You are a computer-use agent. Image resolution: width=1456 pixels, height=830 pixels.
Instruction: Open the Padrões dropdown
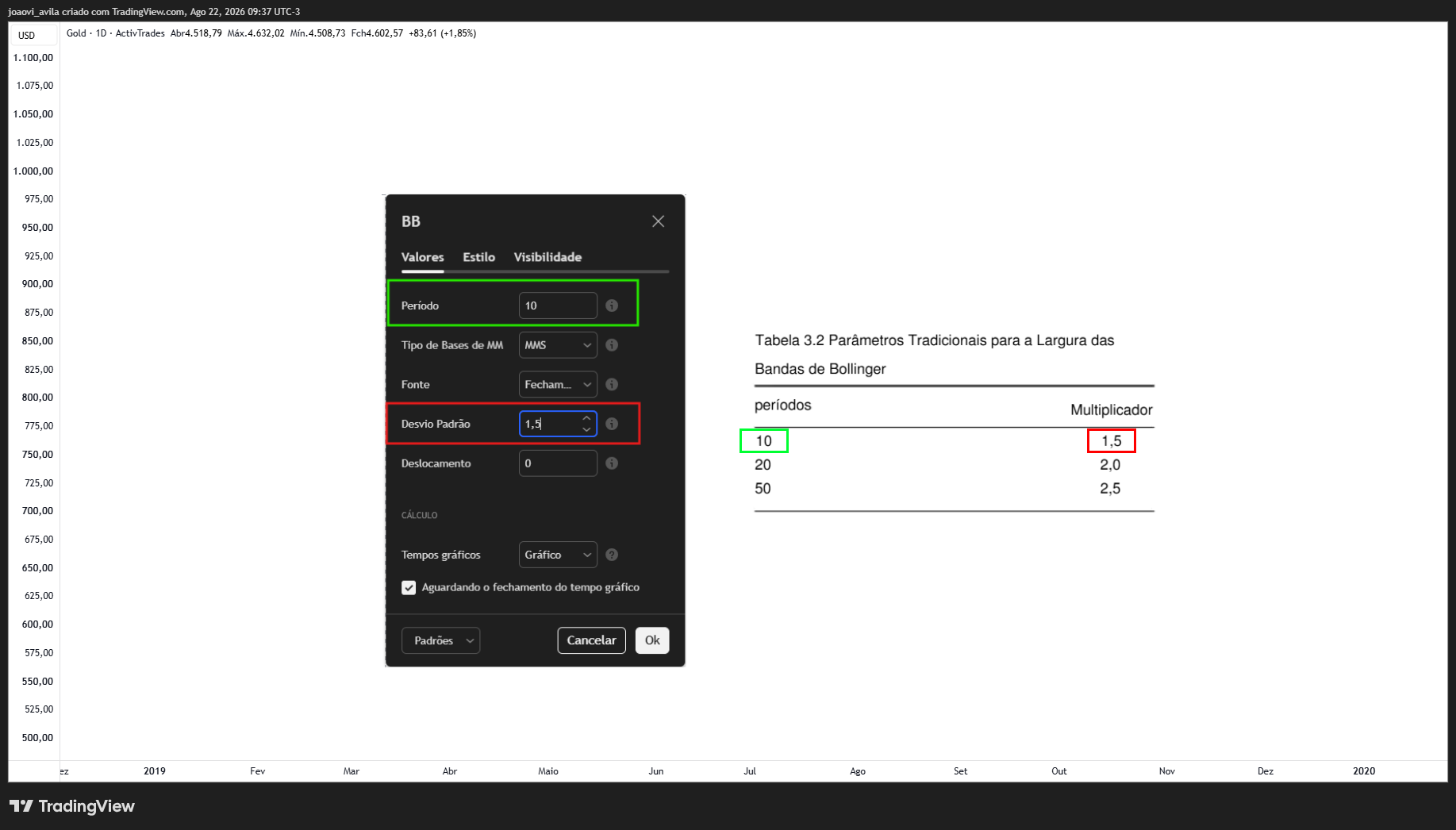pos(441,640)
